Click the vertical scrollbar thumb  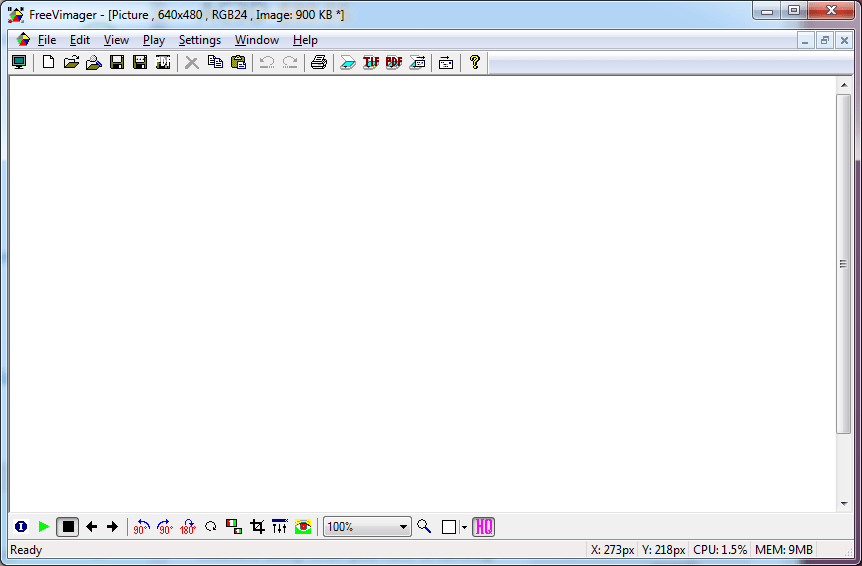844,264
